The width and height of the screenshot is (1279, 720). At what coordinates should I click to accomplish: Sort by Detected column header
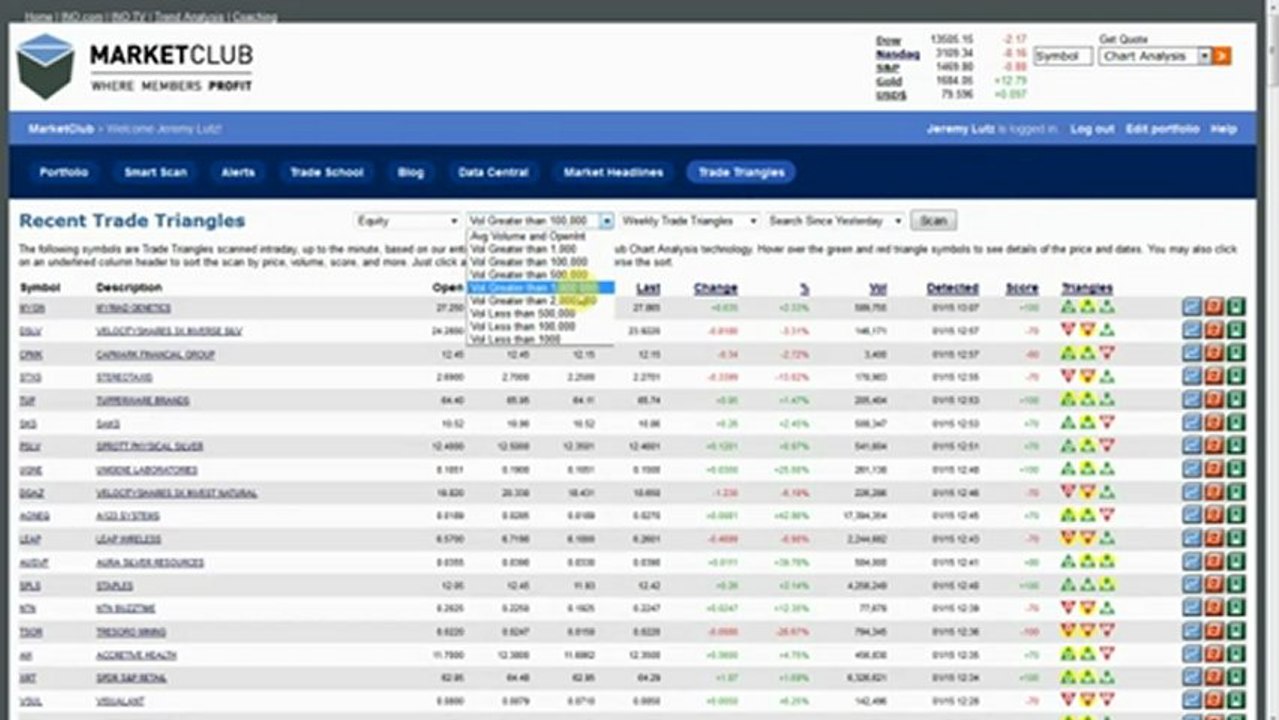[x=952, y=288]
